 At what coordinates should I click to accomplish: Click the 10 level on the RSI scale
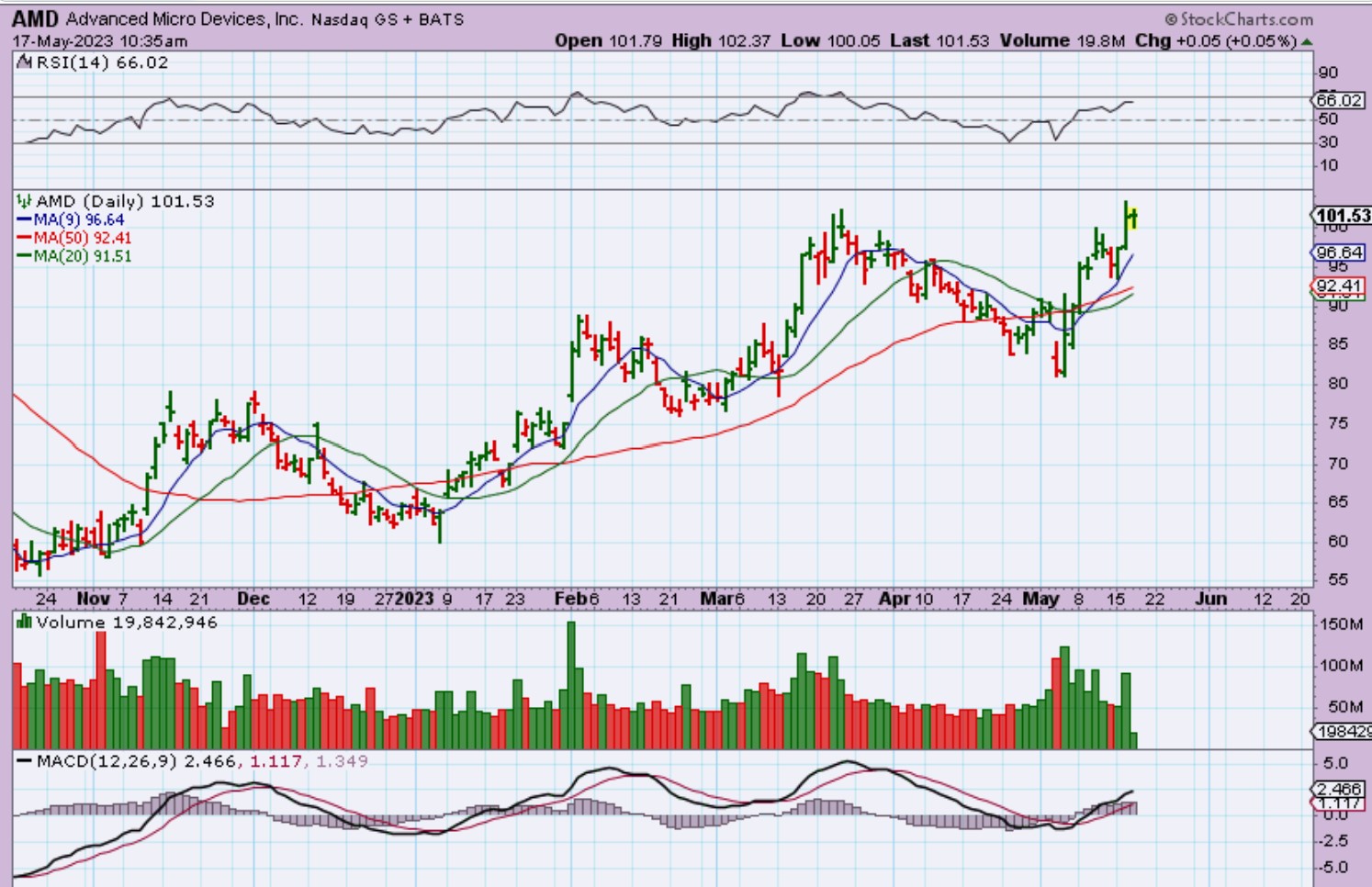(1328, 165)
